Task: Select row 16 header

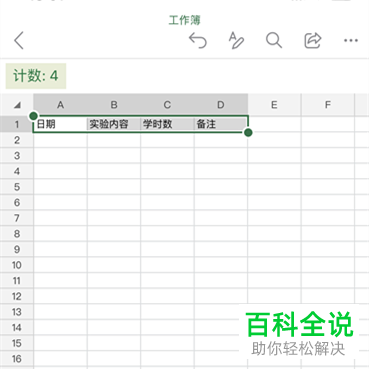Action: click(x=17, y=359)
